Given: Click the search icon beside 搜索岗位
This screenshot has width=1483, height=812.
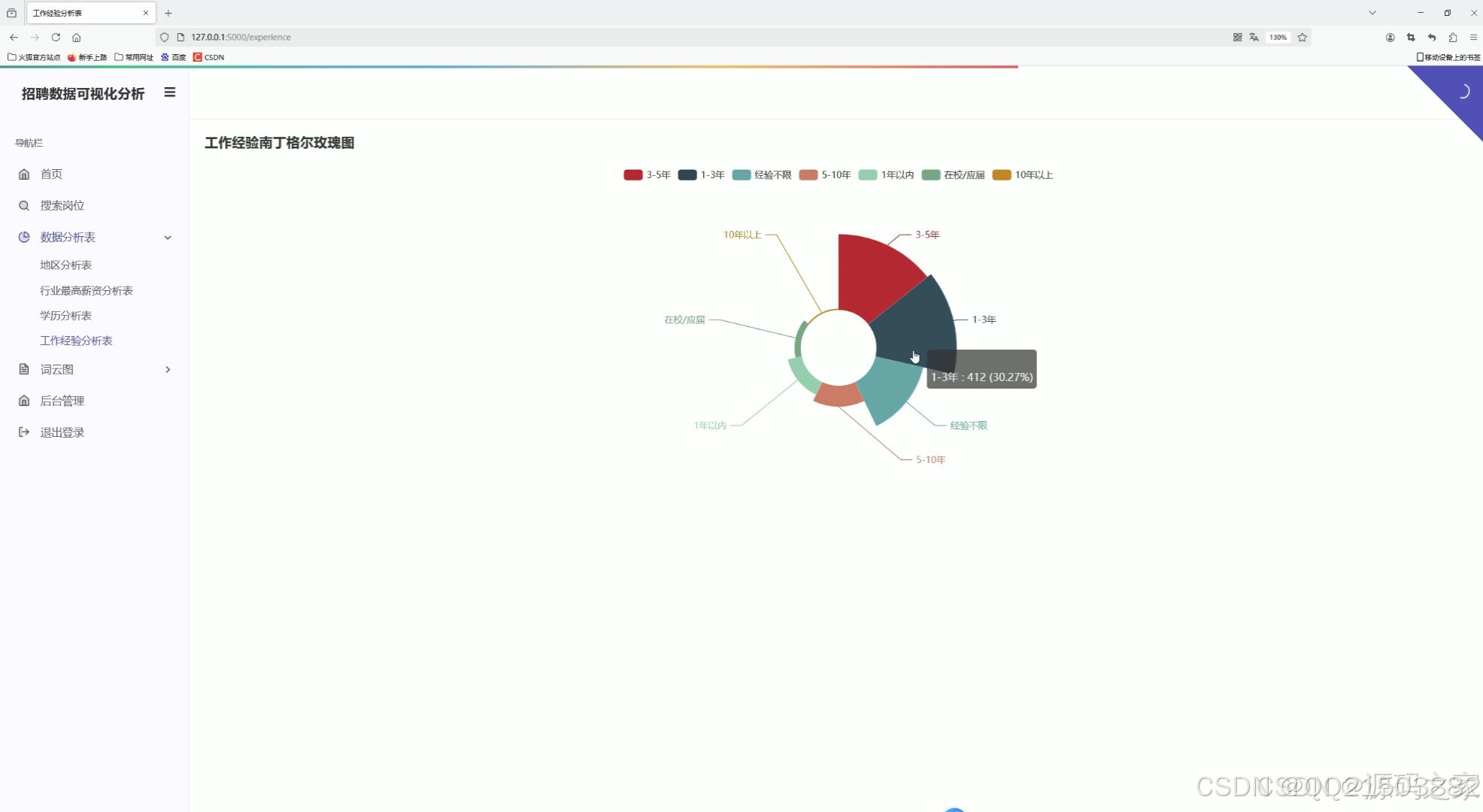Looking at the screenshot, I should tap(24, 206).
